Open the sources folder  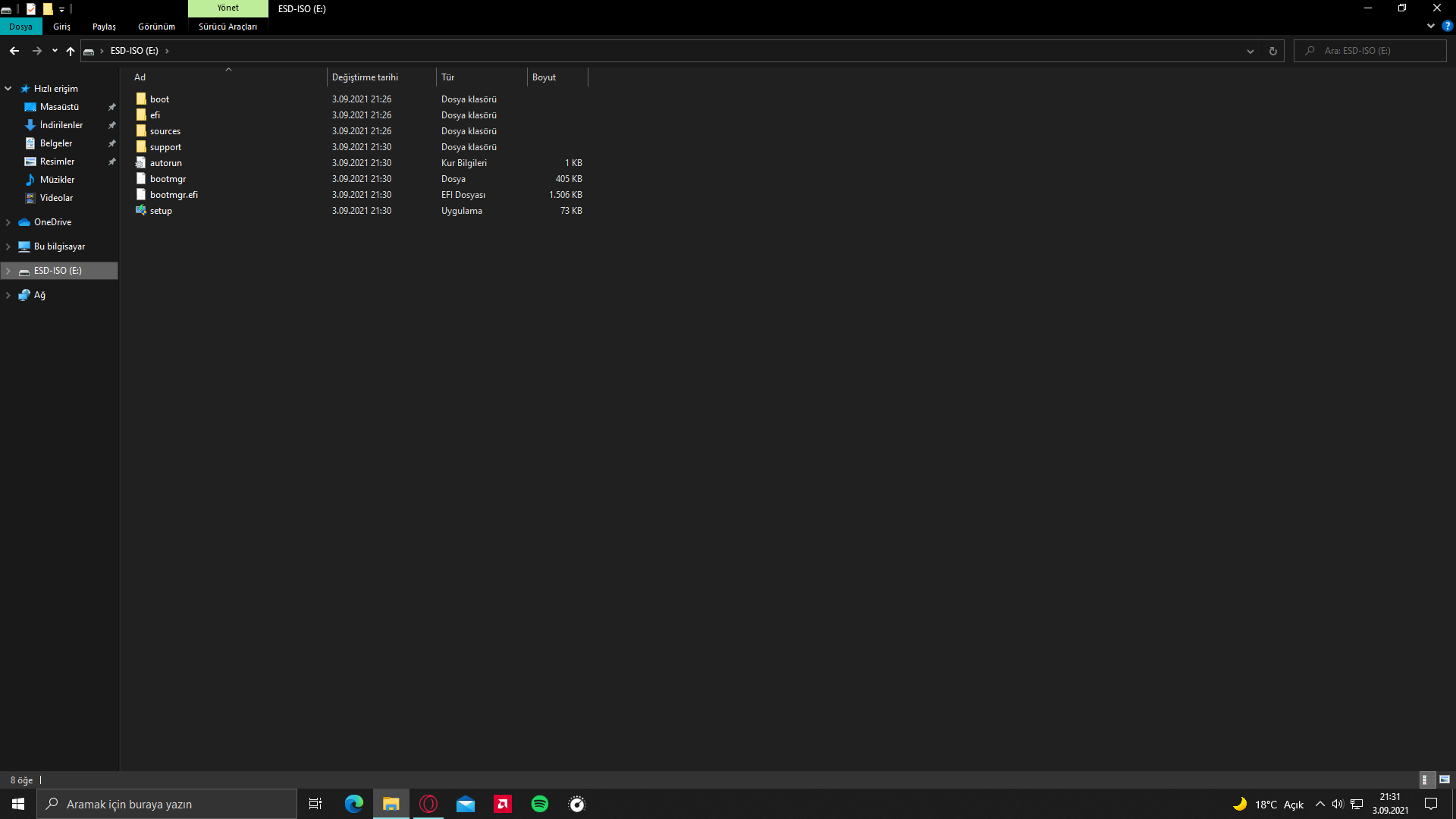(165, 131)
